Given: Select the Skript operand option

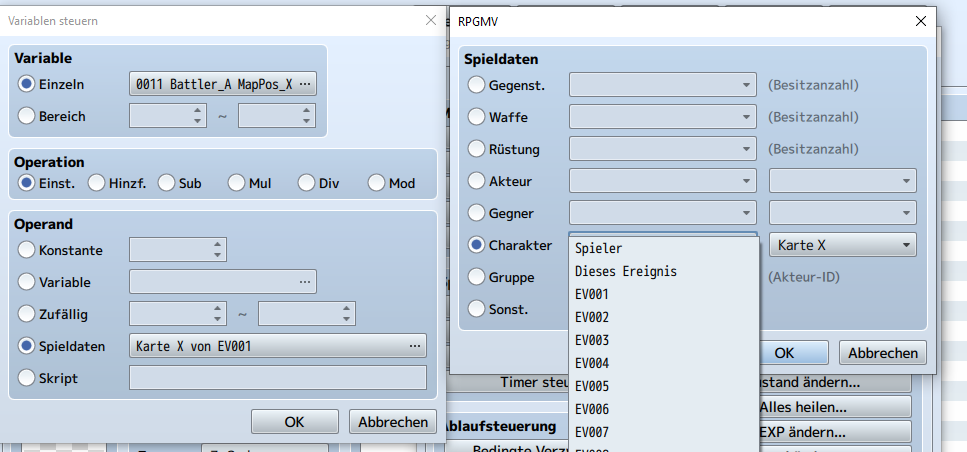Looking at the screenshot, I should click(27, 378).
